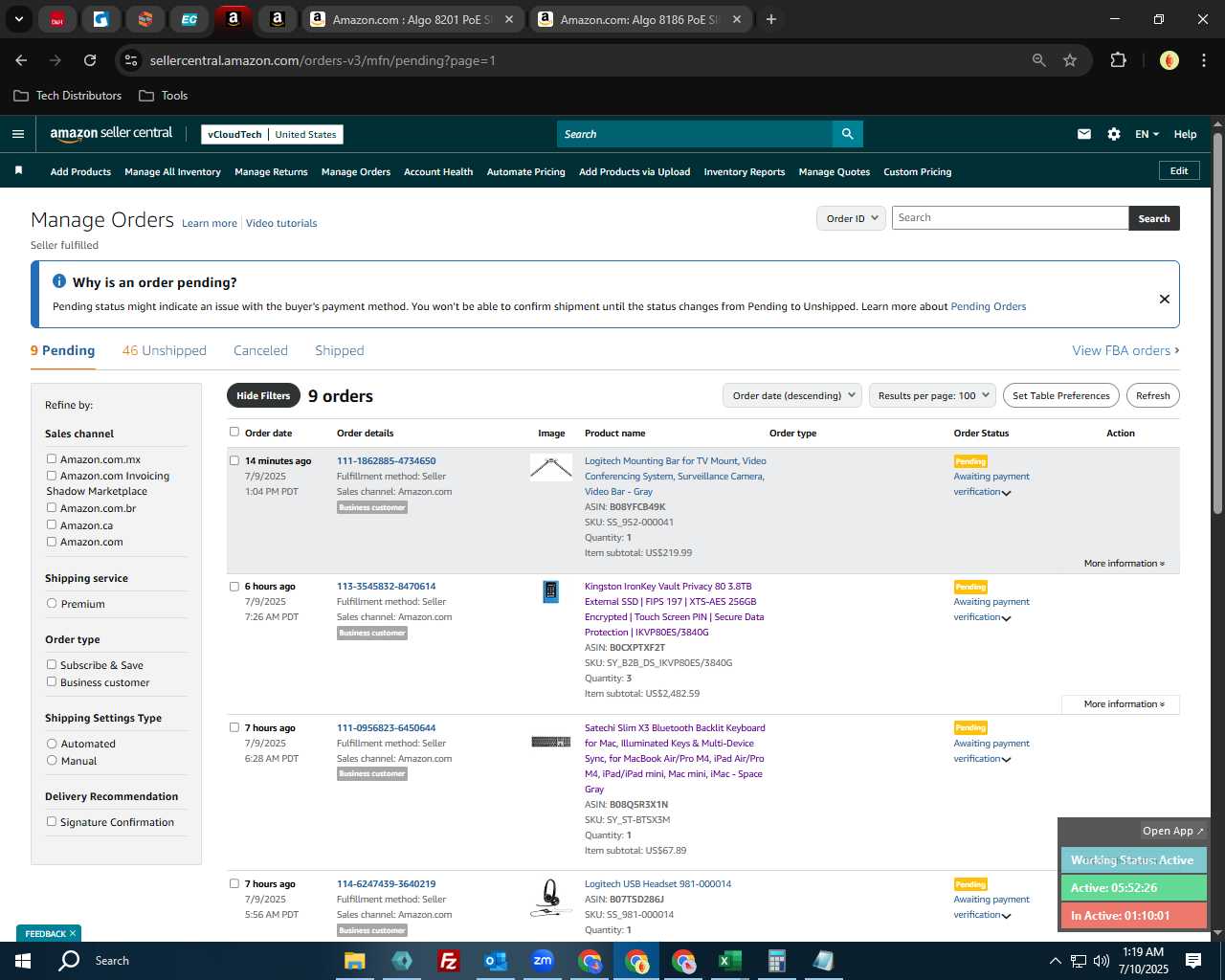
Task: Reload the page
Action: coord(90,60)
